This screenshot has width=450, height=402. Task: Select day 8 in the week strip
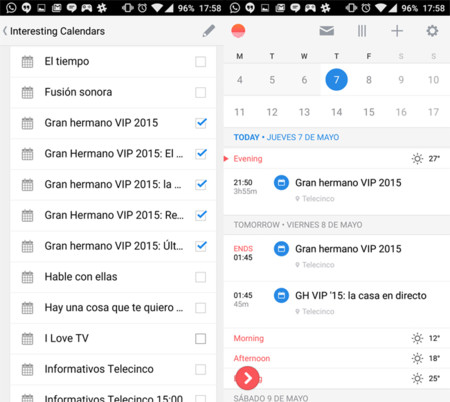point(369,80)
